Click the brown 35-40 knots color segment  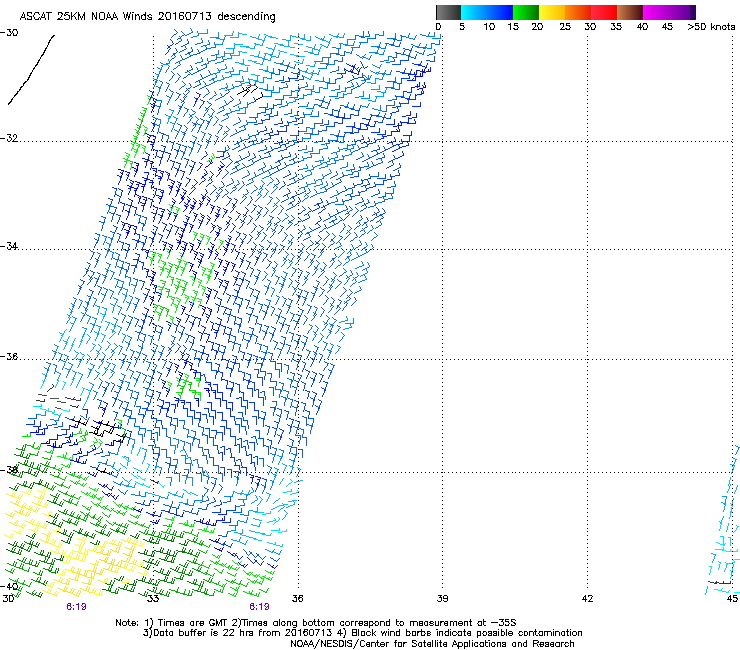(x=630, y=12)
